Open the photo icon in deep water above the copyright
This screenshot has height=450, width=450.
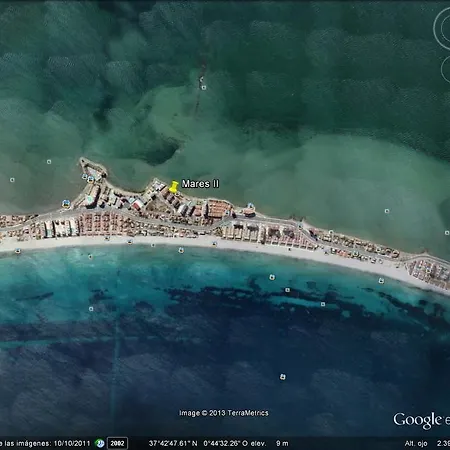coord(283,377)
